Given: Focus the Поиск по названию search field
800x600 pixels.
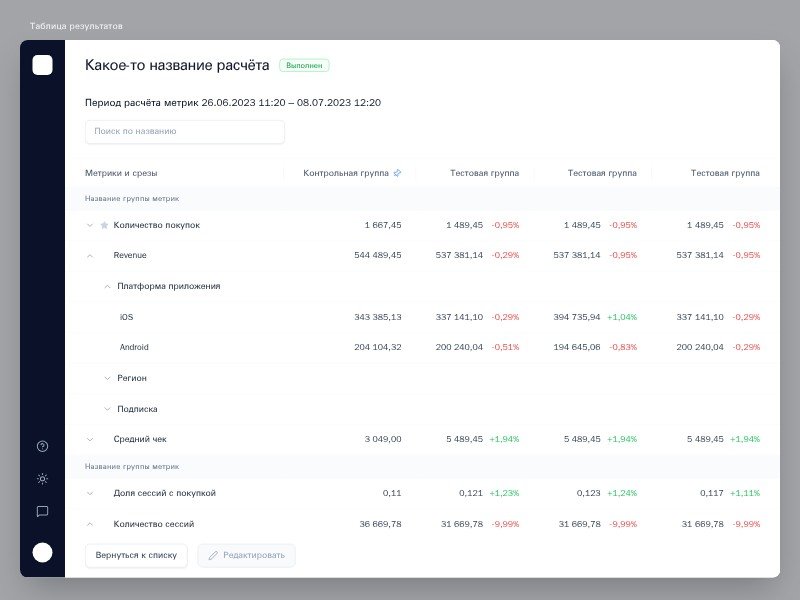Looking at the screenshot, I should (x=185, y=131).
